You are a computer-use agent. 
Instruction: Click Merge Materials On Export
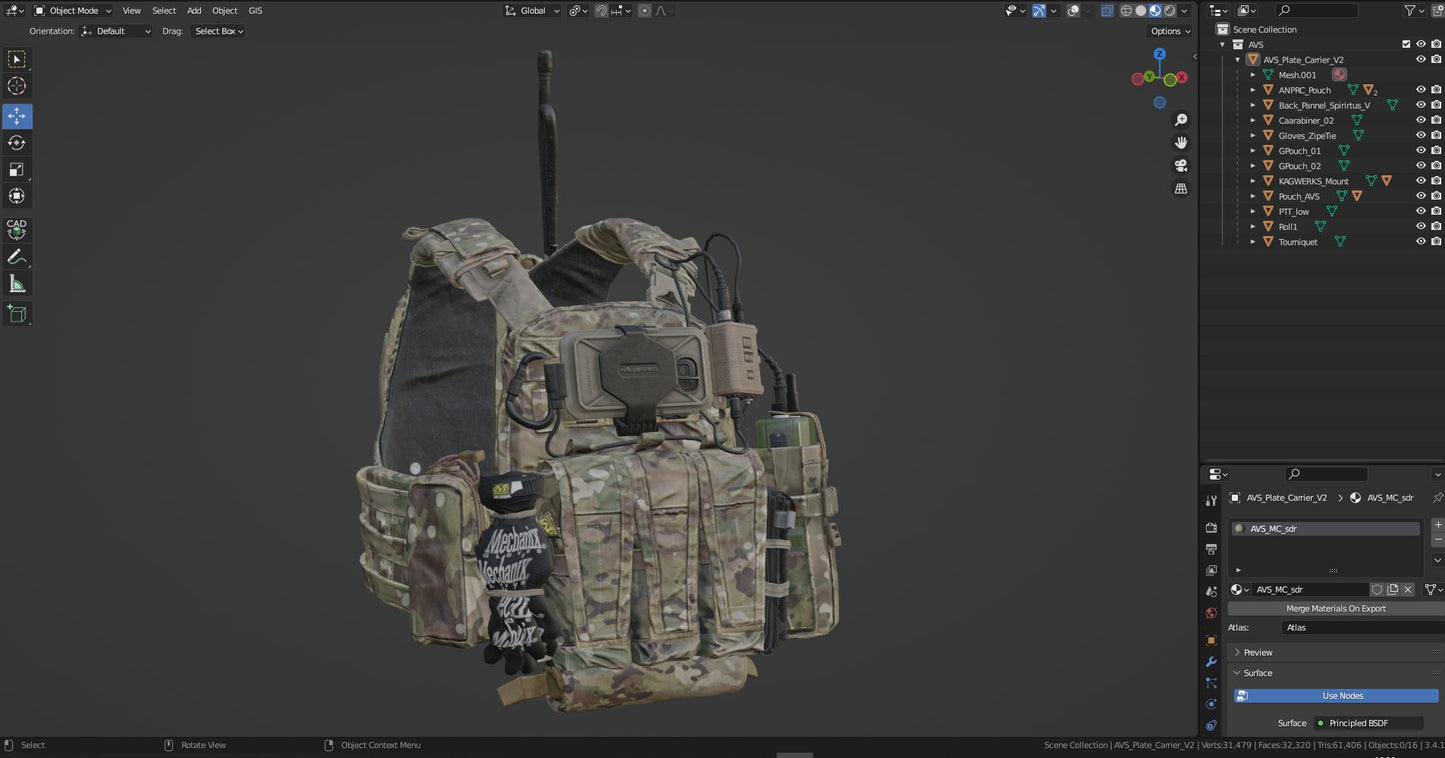pyautogui.click(x=1335, y=608)
